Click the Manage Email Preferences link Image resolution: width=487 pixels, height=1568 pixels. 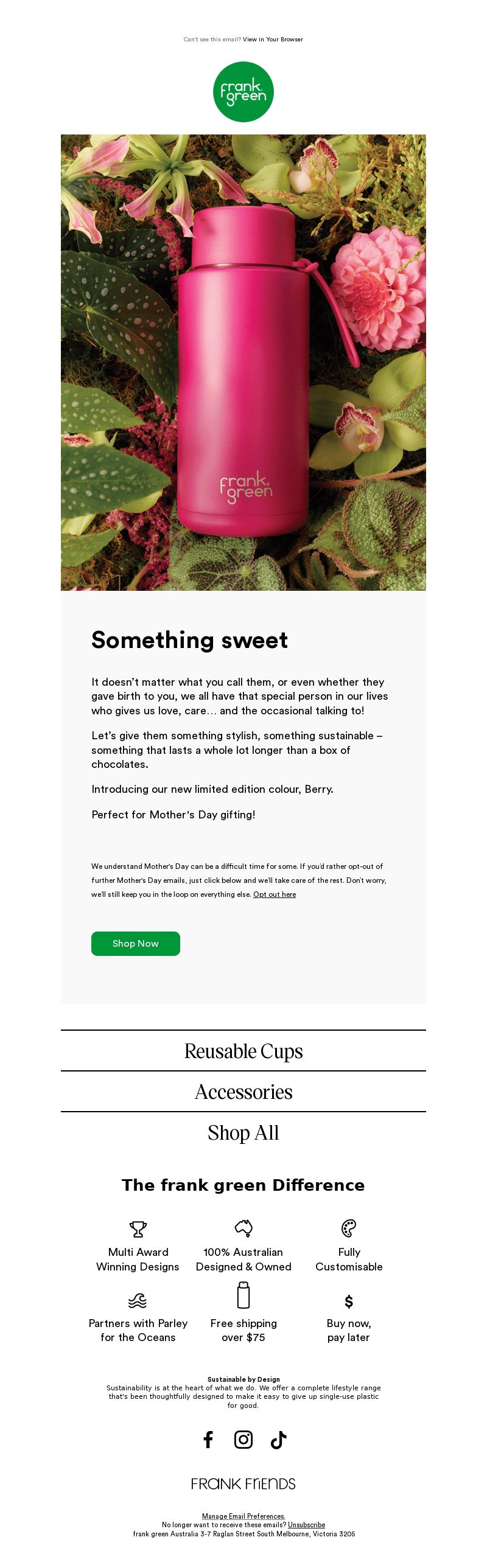tap(243, 1516)
